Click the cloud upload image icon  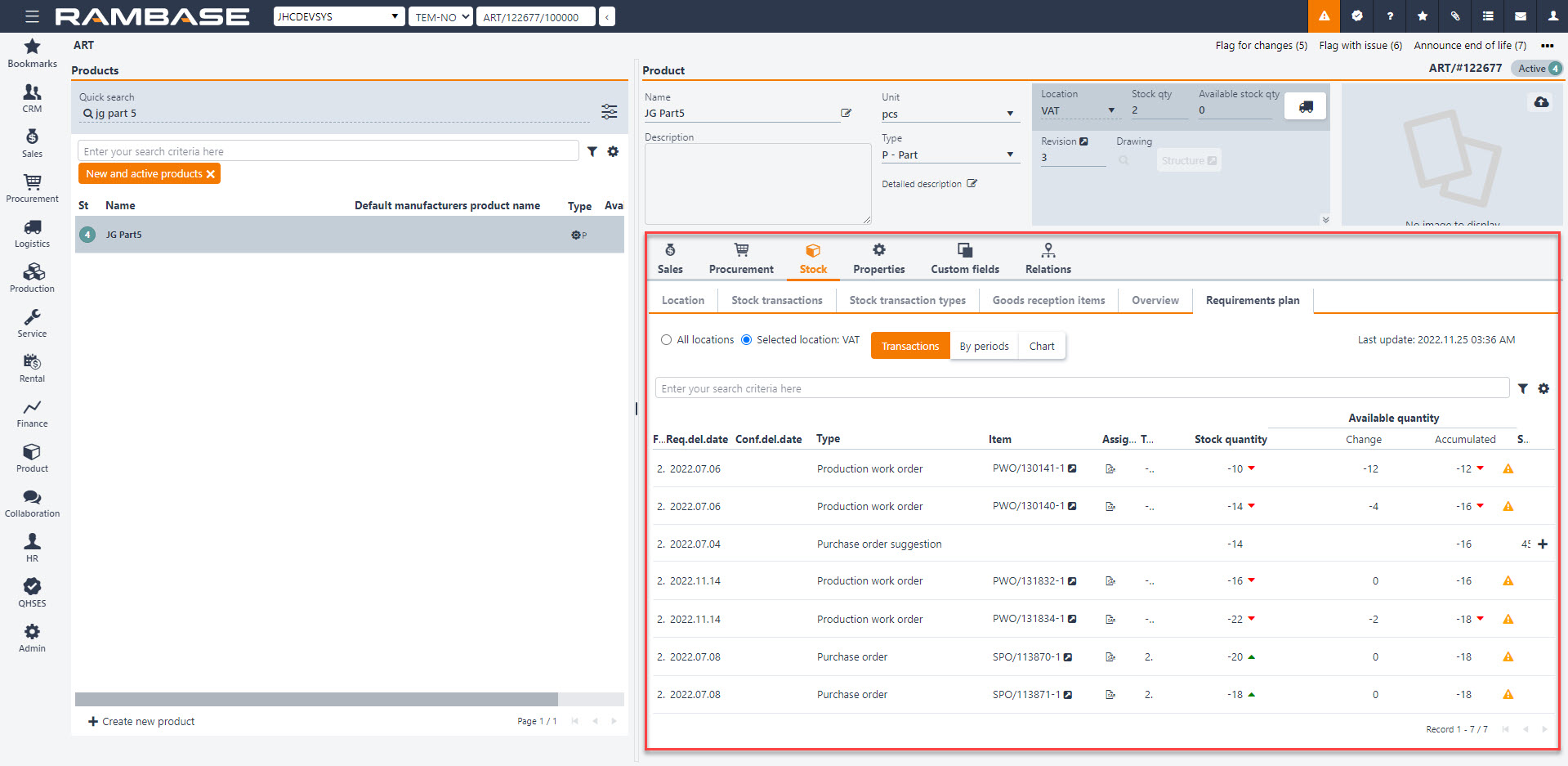click(1540, 102)
